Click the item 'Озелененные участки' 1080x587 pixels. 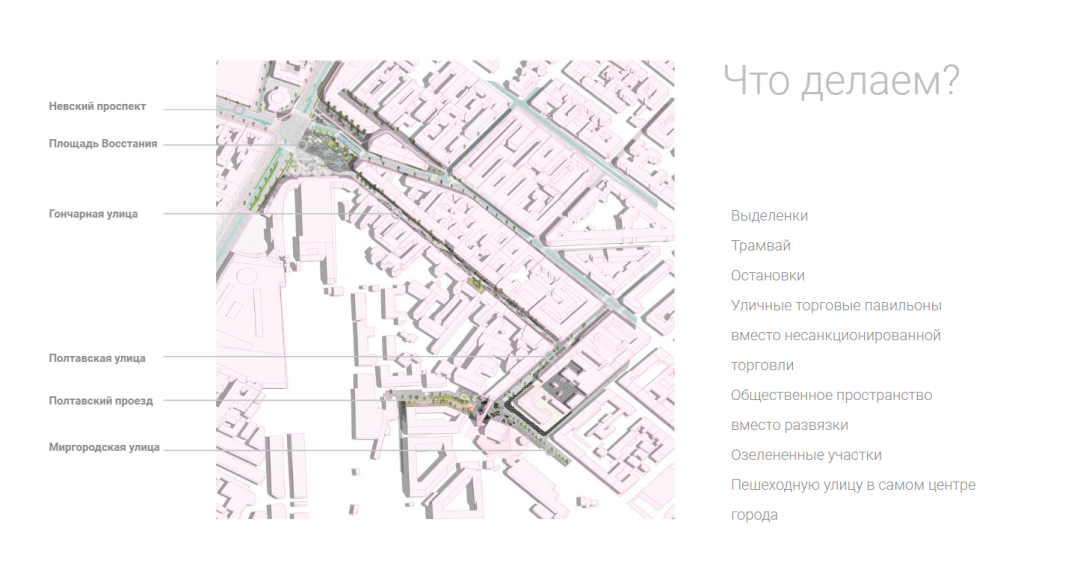tap(806, 455)
